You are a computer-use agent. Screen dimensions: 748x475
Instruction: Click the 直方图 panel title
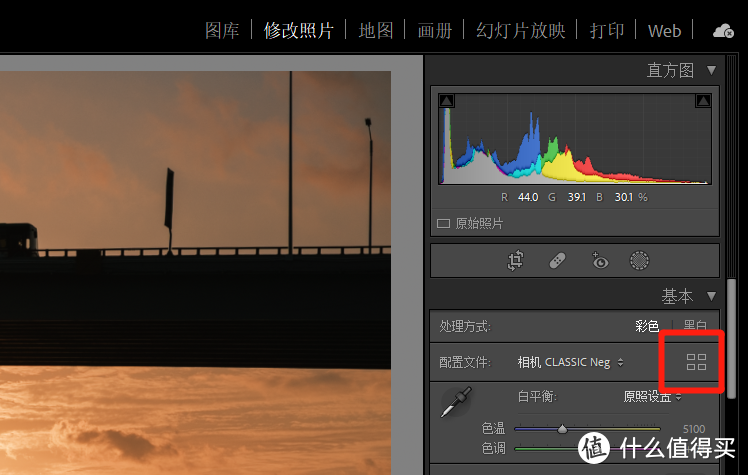[670, 70]
